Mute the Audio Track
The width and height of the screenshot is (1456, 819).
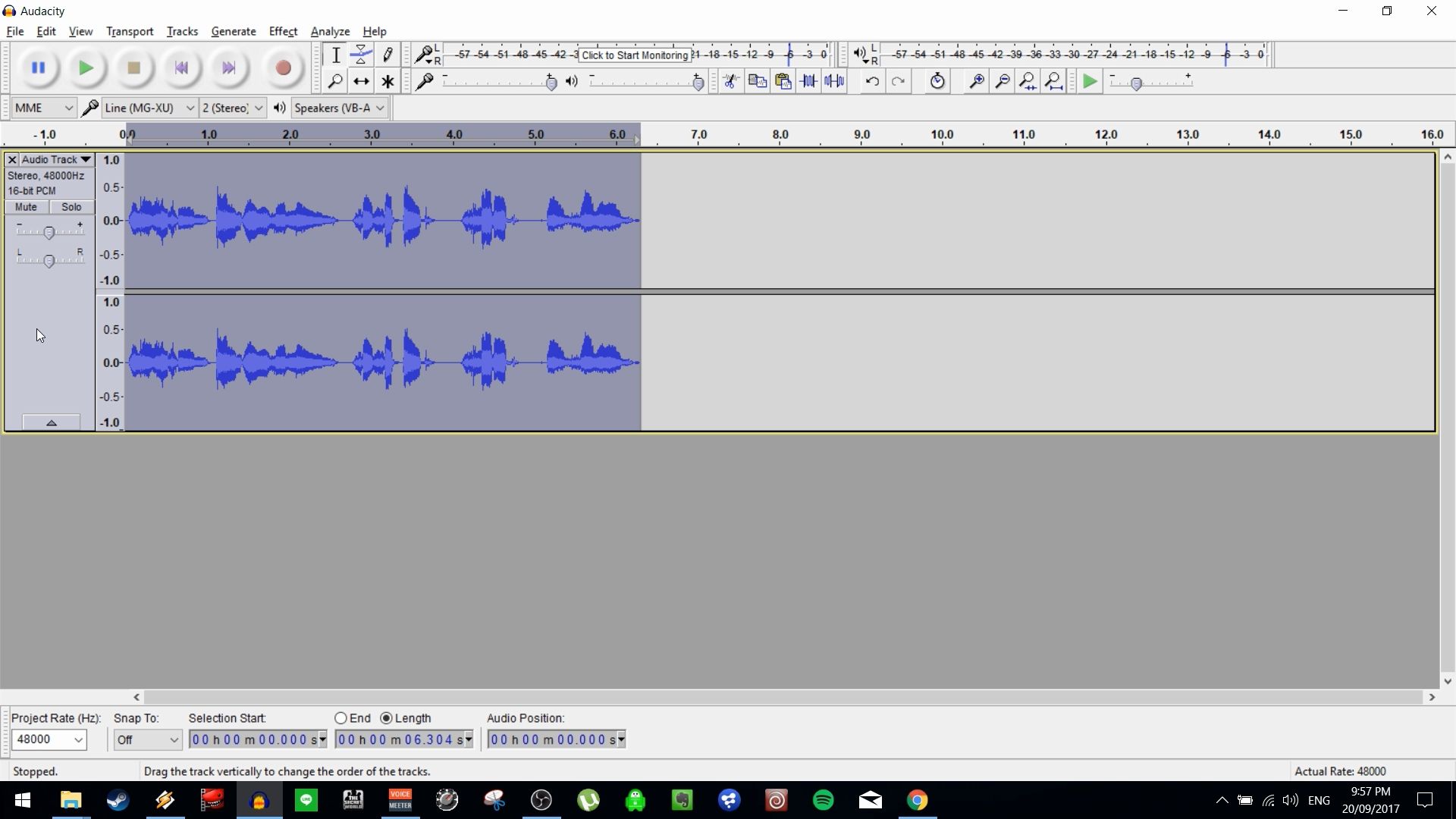27,207
